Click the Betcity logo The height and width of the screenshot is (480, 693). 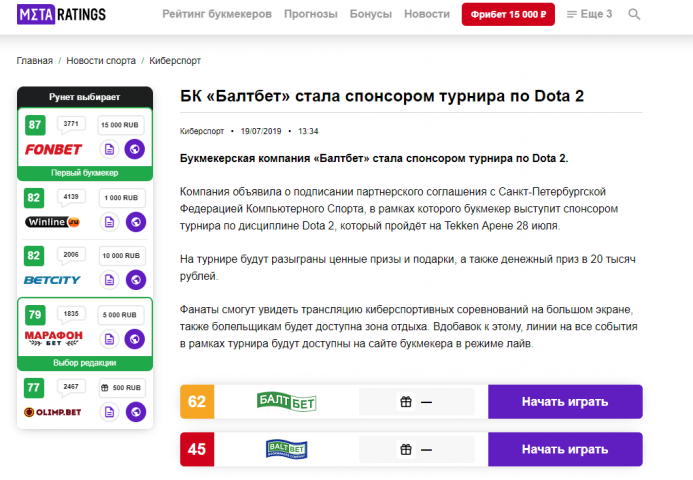pos(52,280)
